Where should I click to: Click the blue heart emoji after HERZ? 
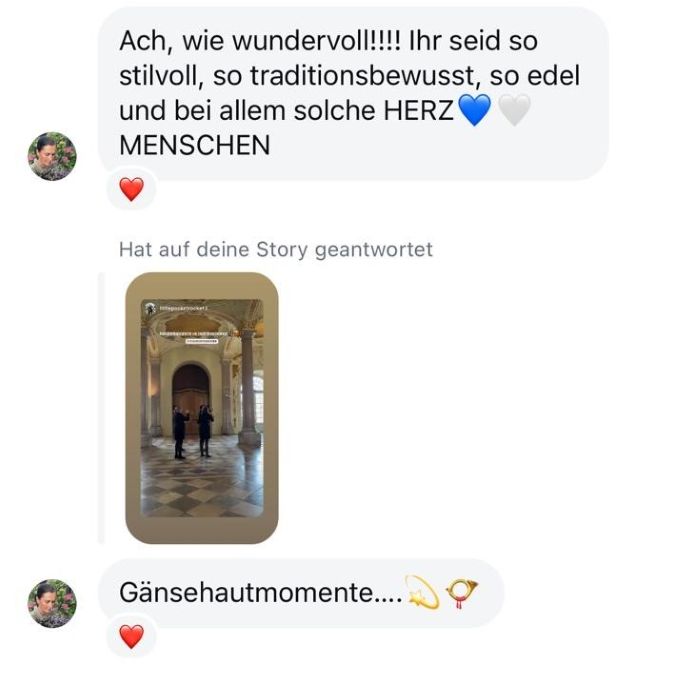coord(475,109)
